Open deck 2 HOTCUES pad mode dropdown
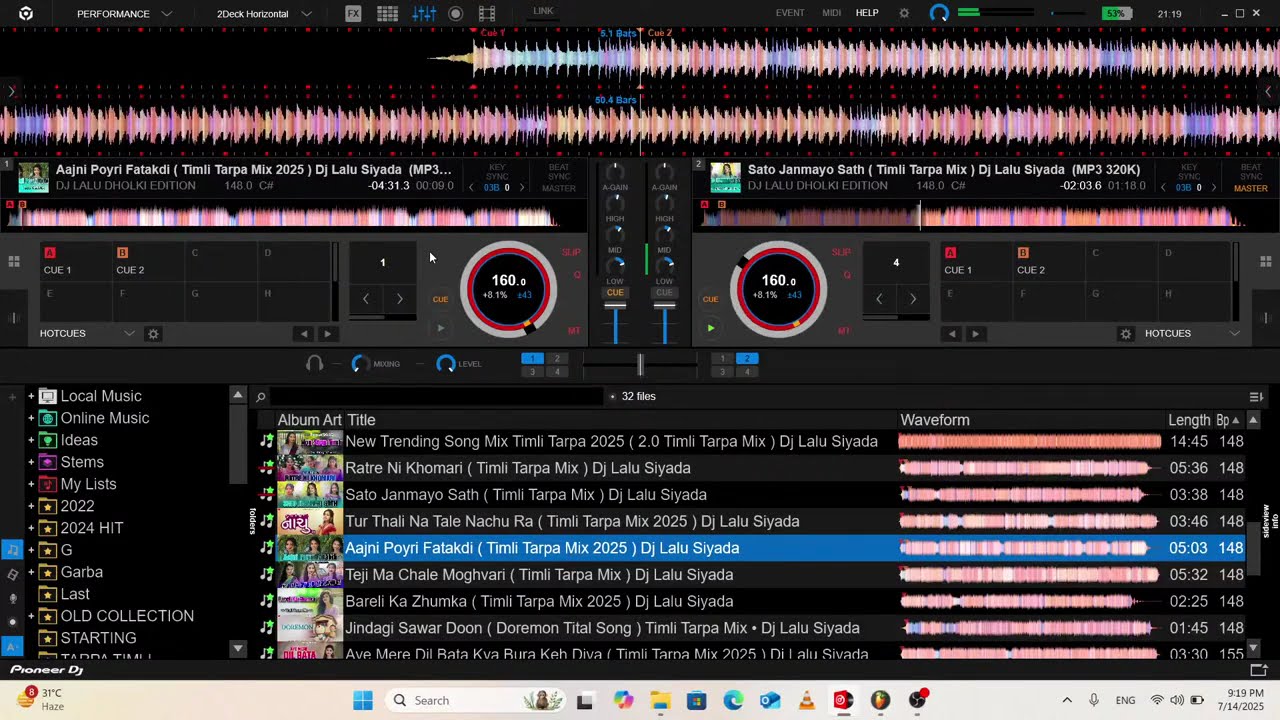 1191,334
